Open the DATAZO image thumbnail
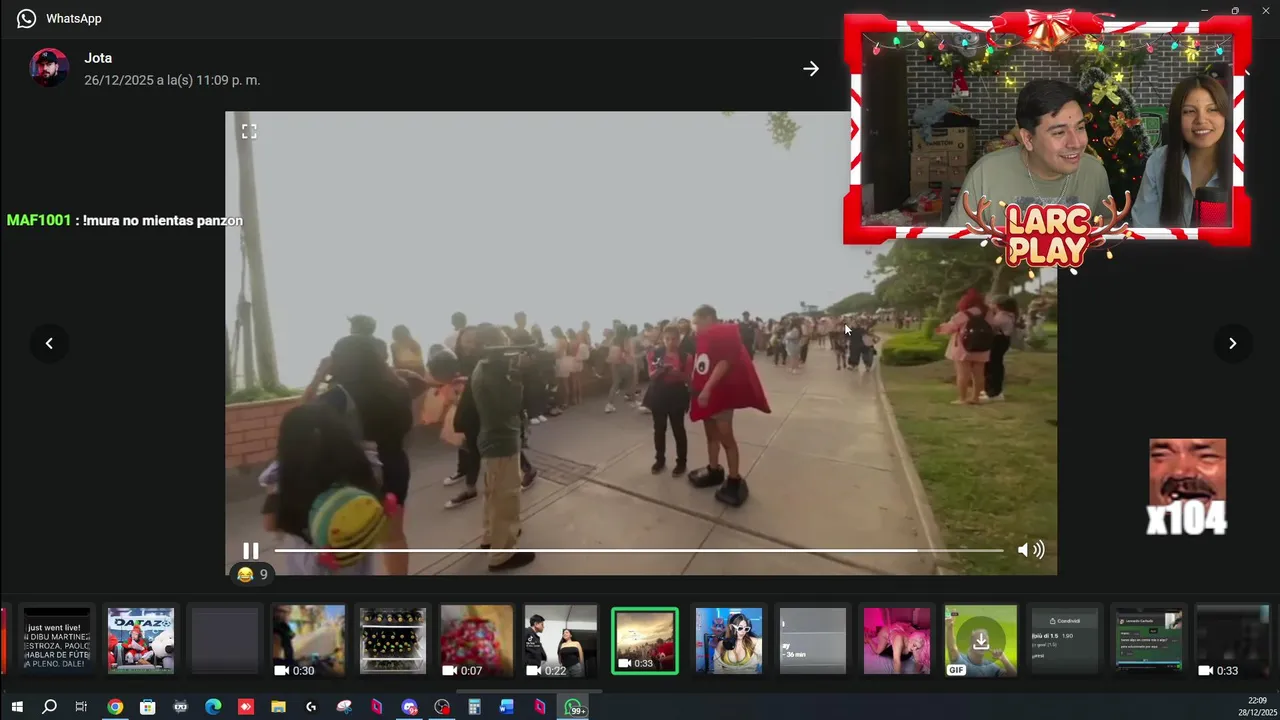The height and width of the screenshot is (720, 1280). click(141, 641)
